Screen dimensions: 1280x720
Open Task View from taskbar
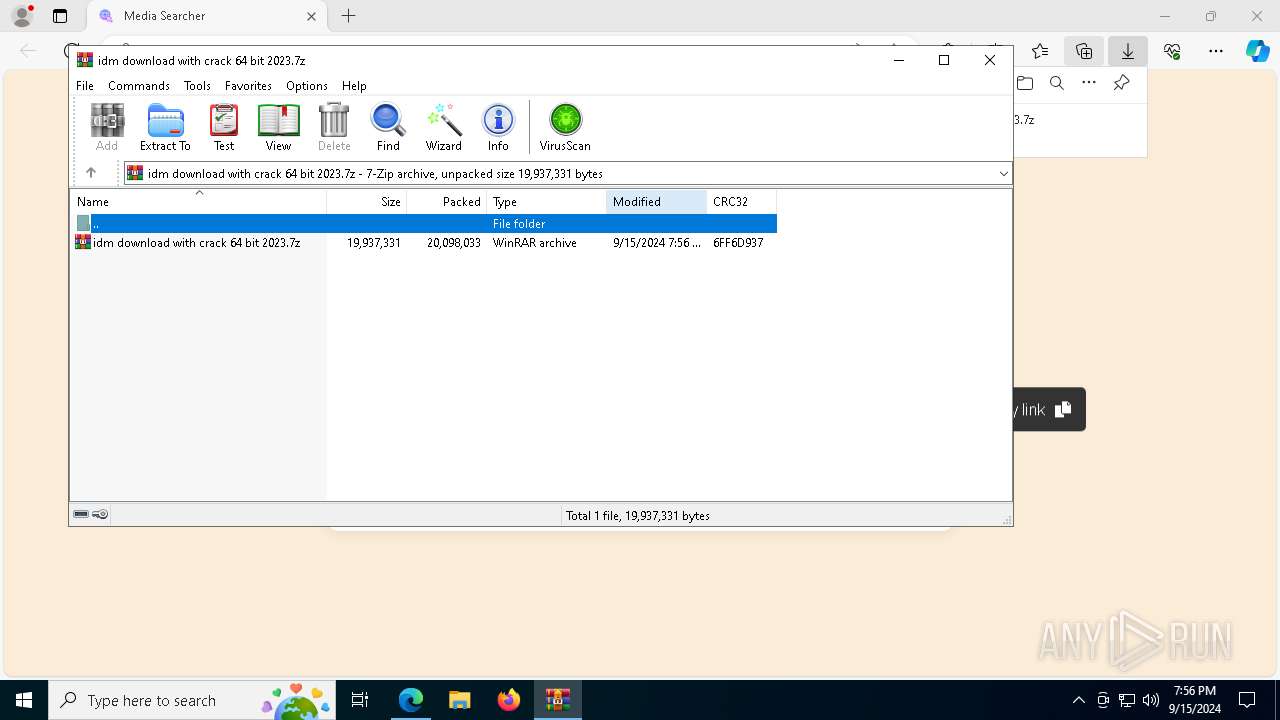coord(360,700)
